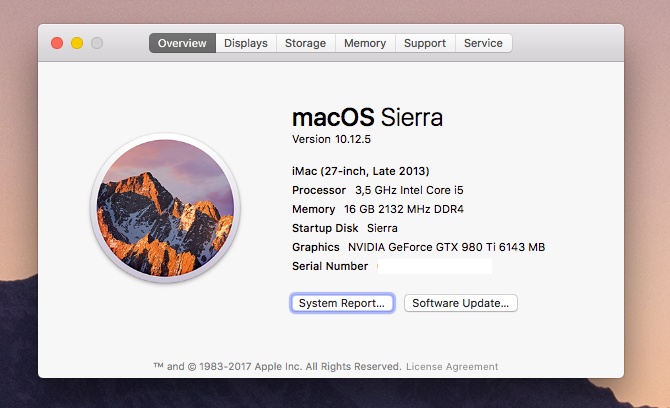Image resolution: width=670 pixels, height=408 pixels.
Task: Click NVIDIA GeForce GTX 980 Ti value
Action: (x=447, y=247)
